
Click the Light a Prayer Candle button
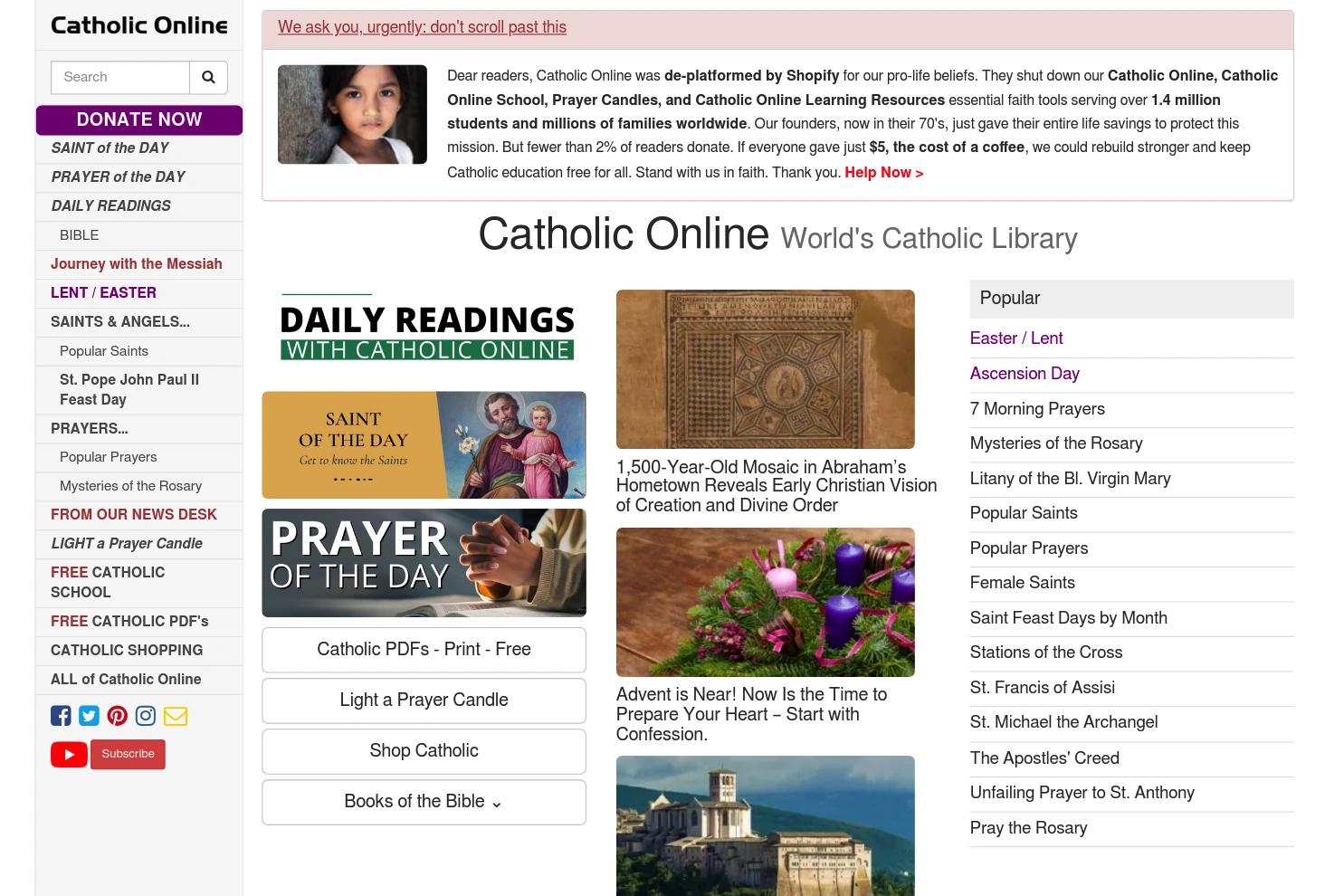424,701
